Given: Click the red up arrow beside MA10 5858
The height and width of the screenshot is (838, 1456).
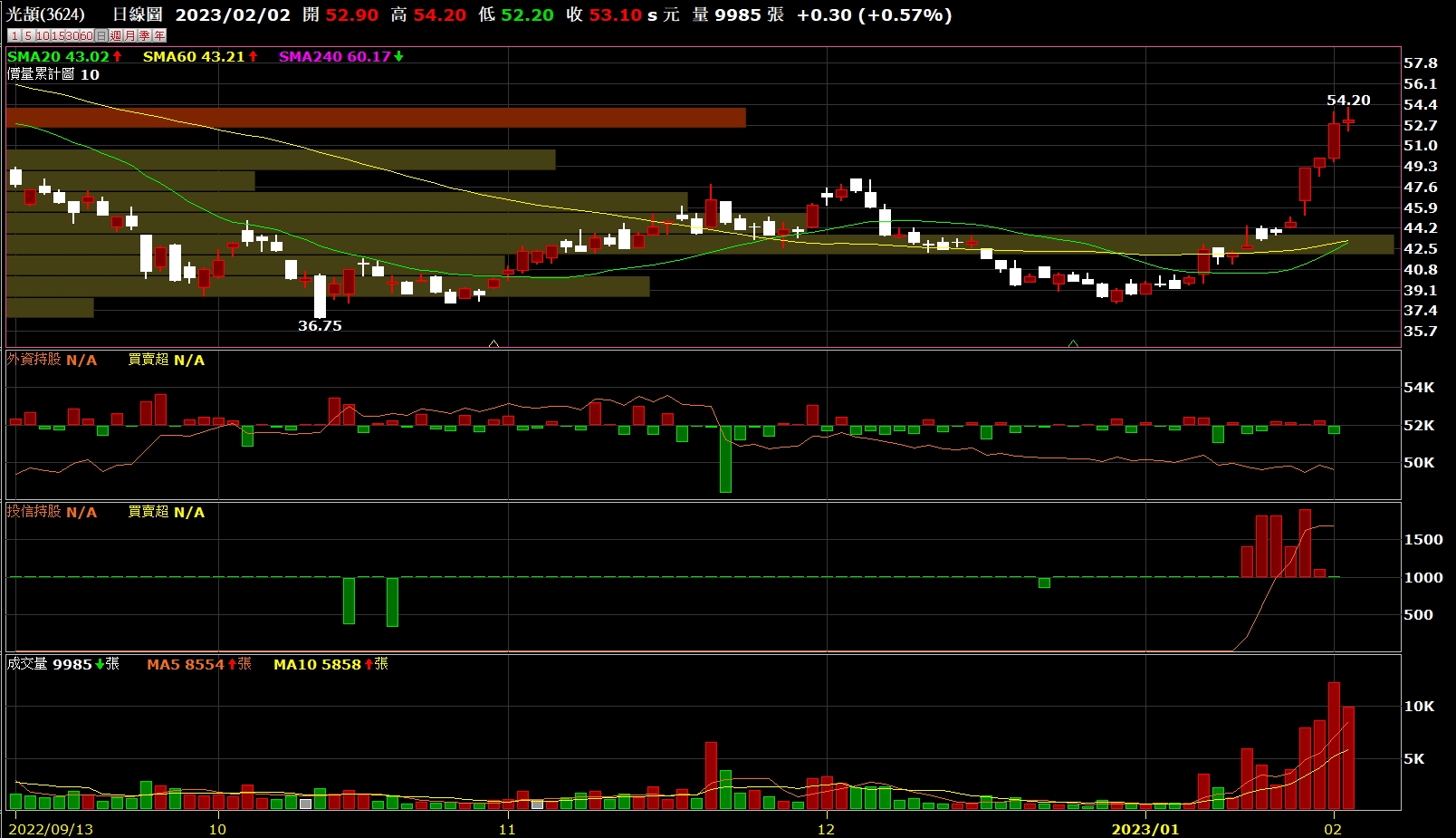Looking at the screenshot, I should pyautogui.click(x=369, y=664).
